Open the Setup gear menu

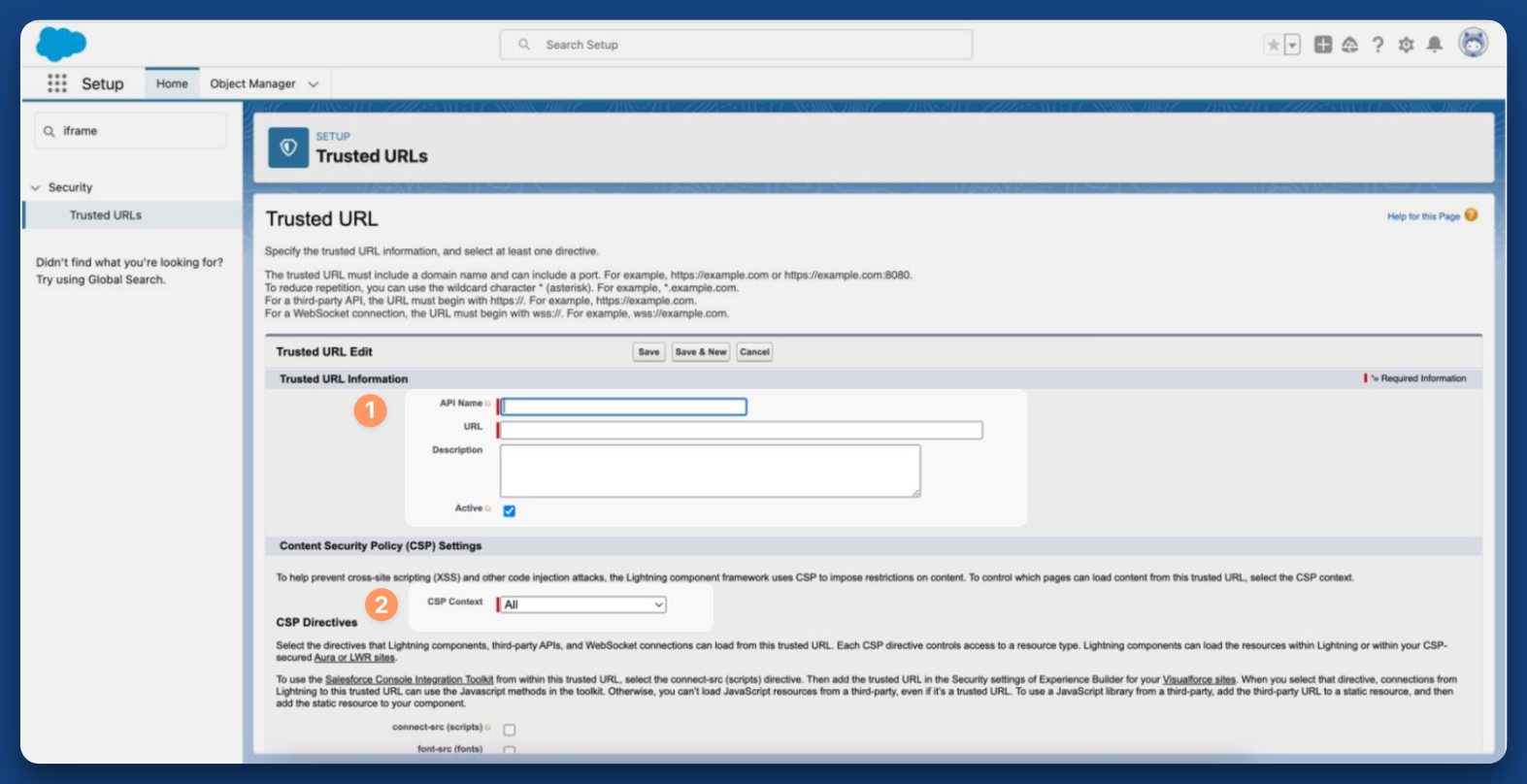tap(1406, 45)
